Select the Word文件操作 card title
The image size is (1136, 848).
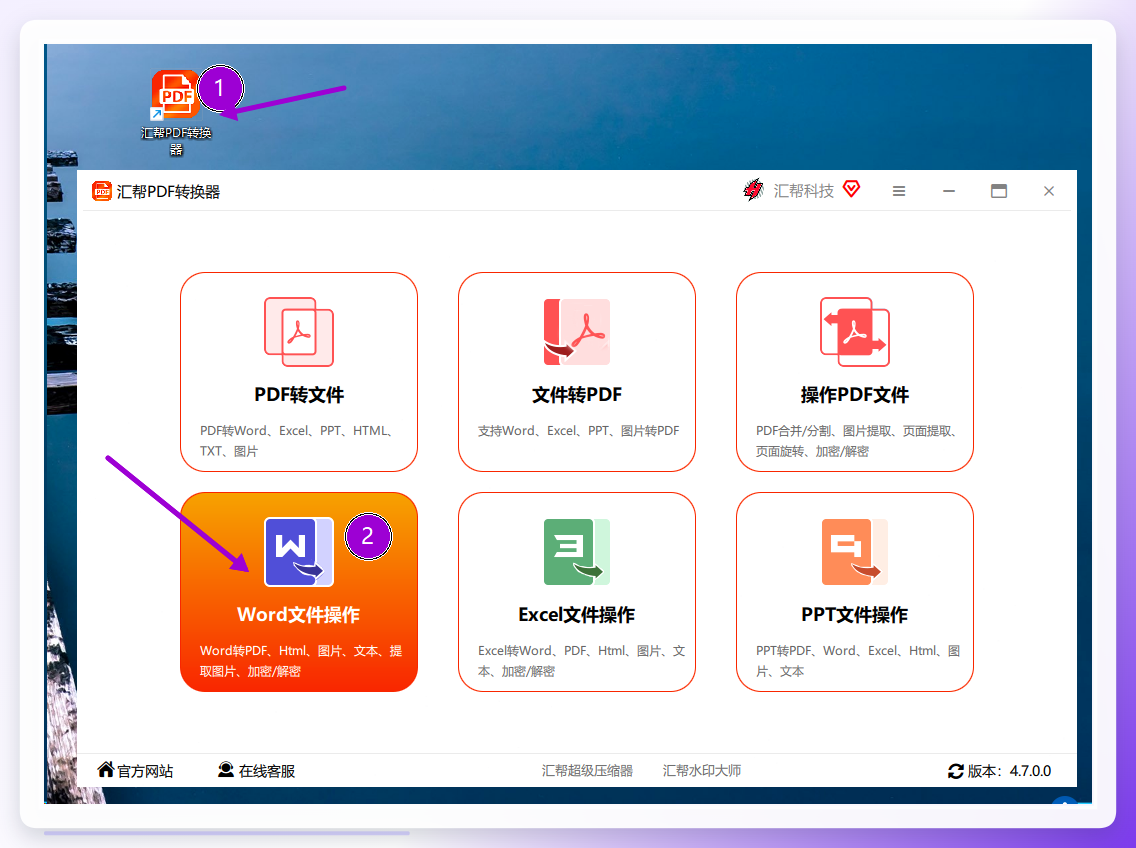coord(298,615)
